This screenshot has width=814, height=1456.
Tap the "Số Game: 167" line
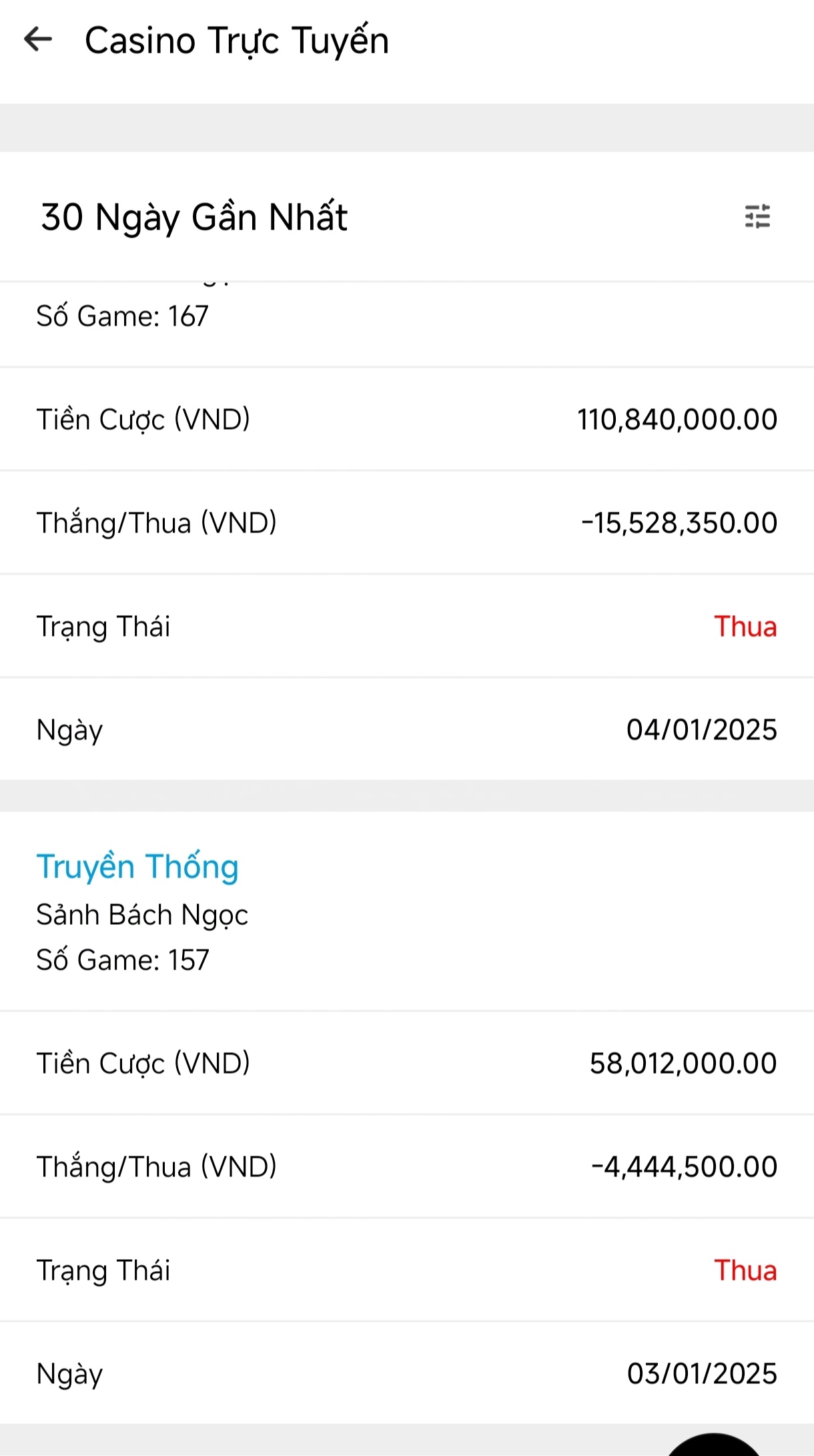[x=123, y=316]
